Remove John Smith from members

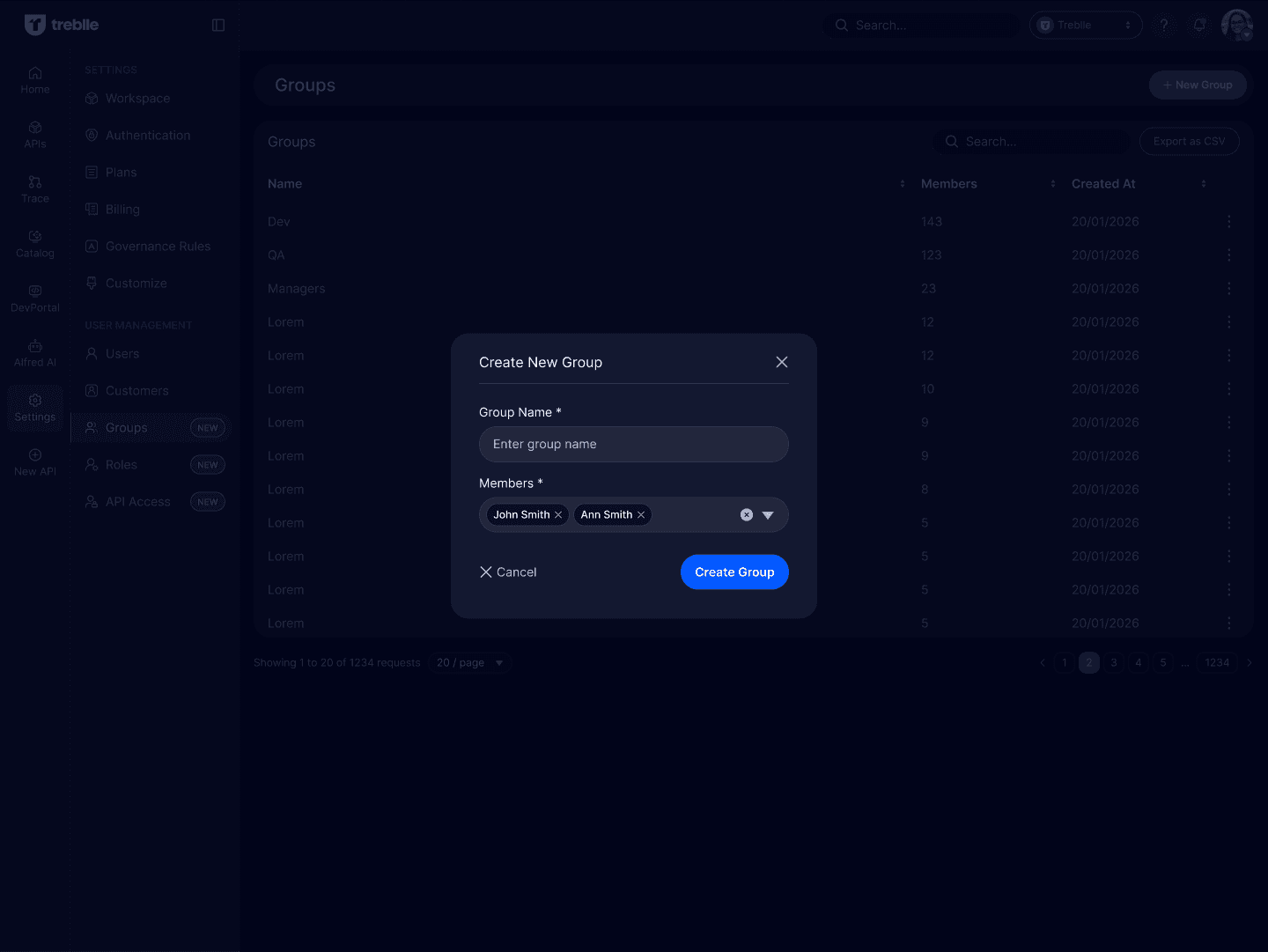pos(558,515)
